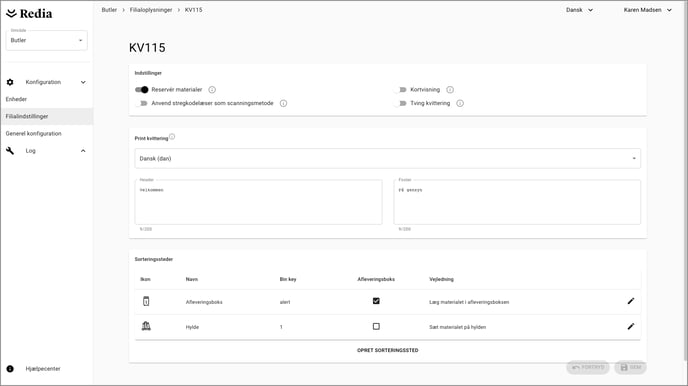
Task: Click into the Header text field
Action: pos(258,202)
